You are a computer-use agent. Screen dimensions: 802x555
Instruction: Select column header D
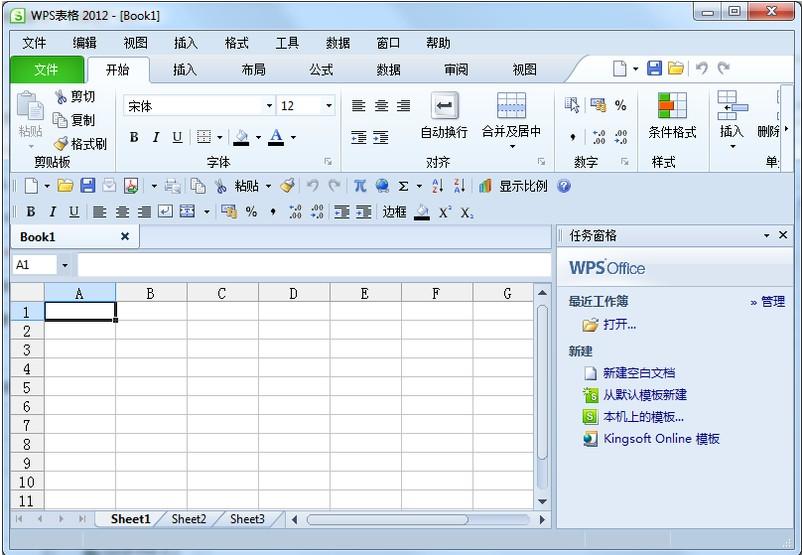click(x=294, y=293)
